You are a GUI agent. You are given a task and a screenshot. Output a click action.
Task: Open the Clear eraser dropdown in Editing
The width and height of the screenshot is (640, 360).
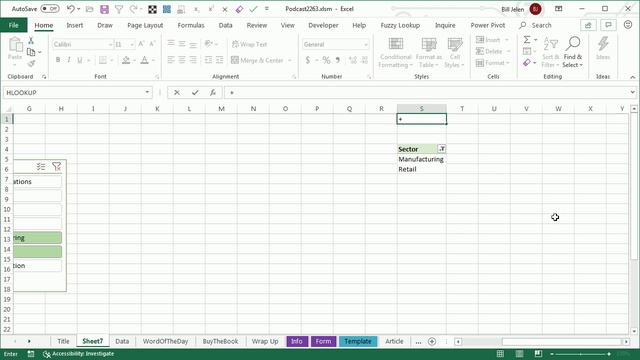pos(535,63)
